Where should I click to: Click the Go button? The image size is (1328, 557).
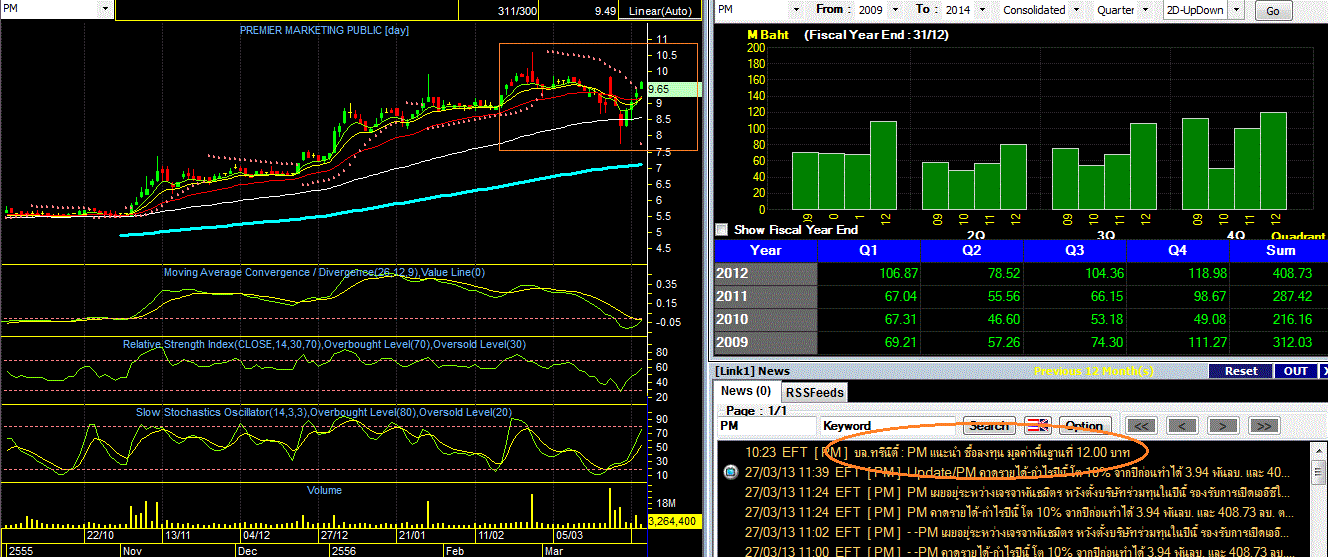point(1272,11)
